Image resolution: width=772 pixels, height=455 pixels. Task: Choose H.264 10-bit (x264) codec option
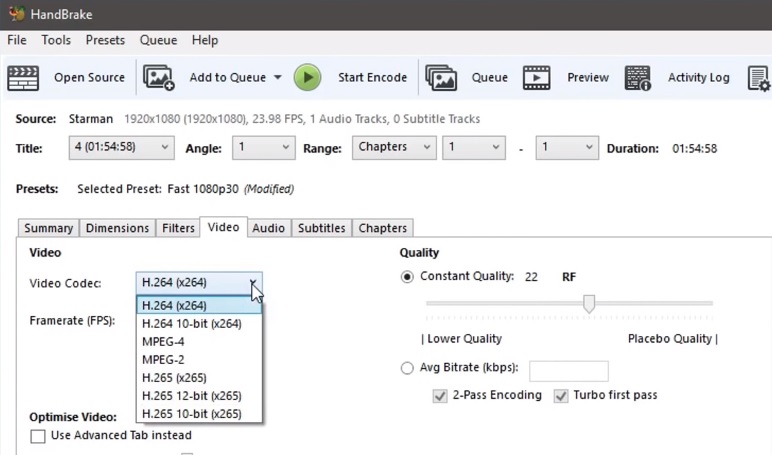199,324
